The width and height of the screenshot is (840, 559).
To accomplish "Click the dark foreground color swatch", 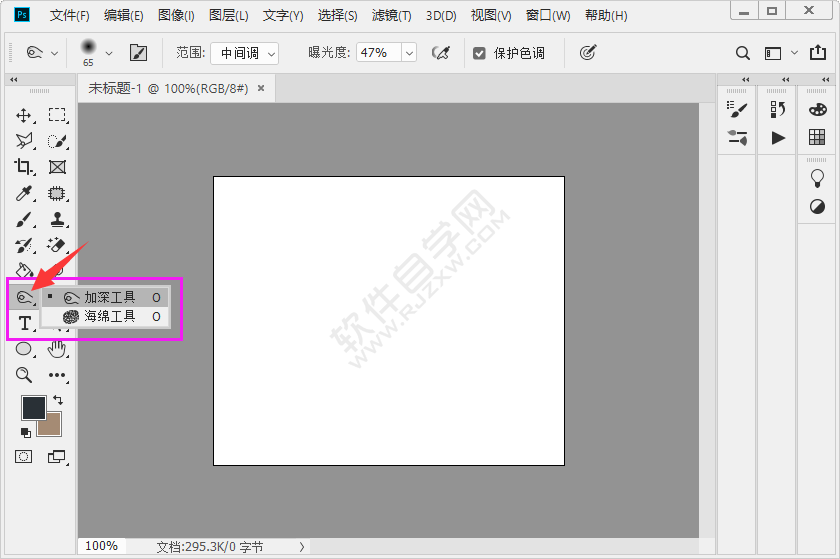I will (33, 408).
